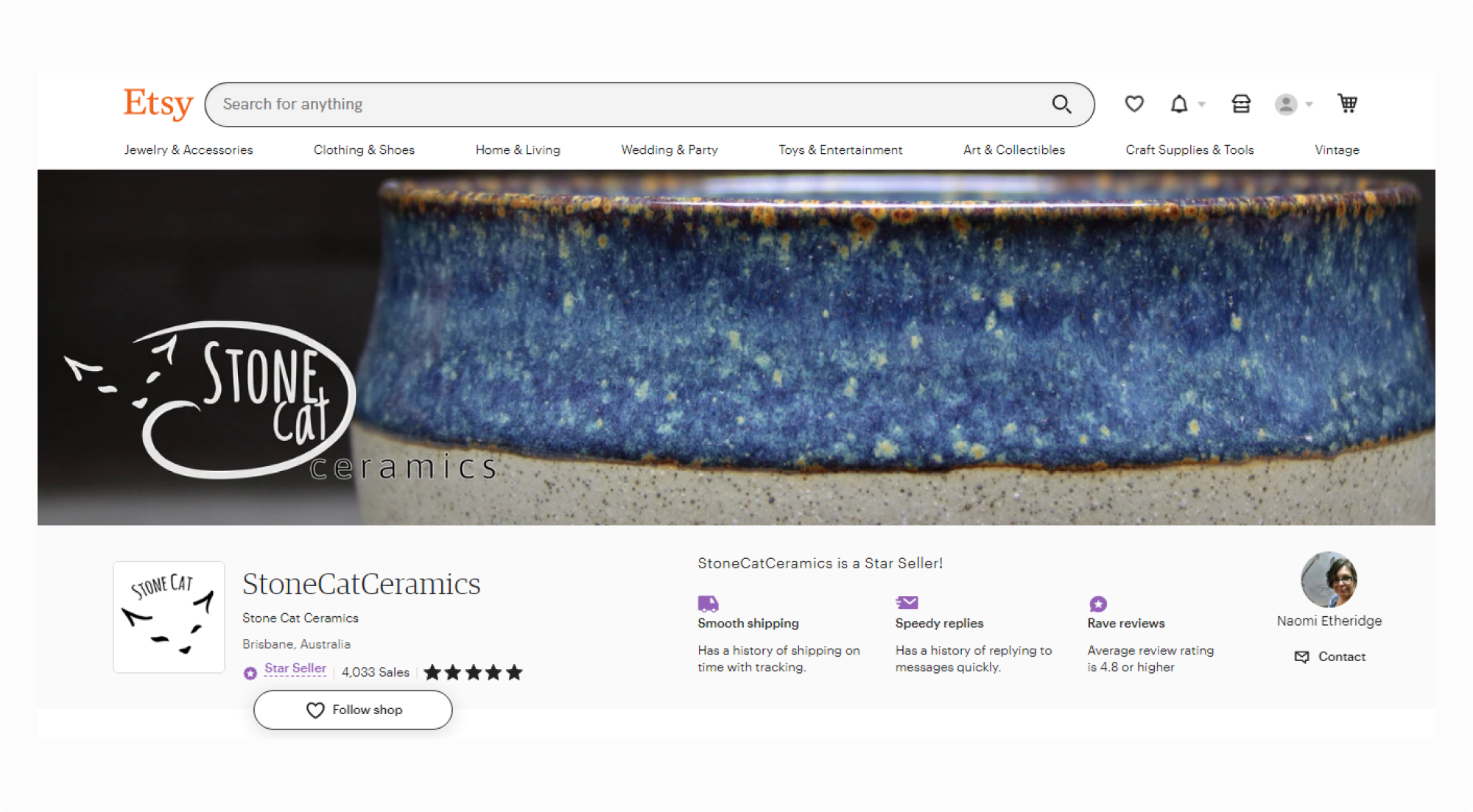Click the Contact envelope icon
The image size is (1473, 812).
[1301, 657]
